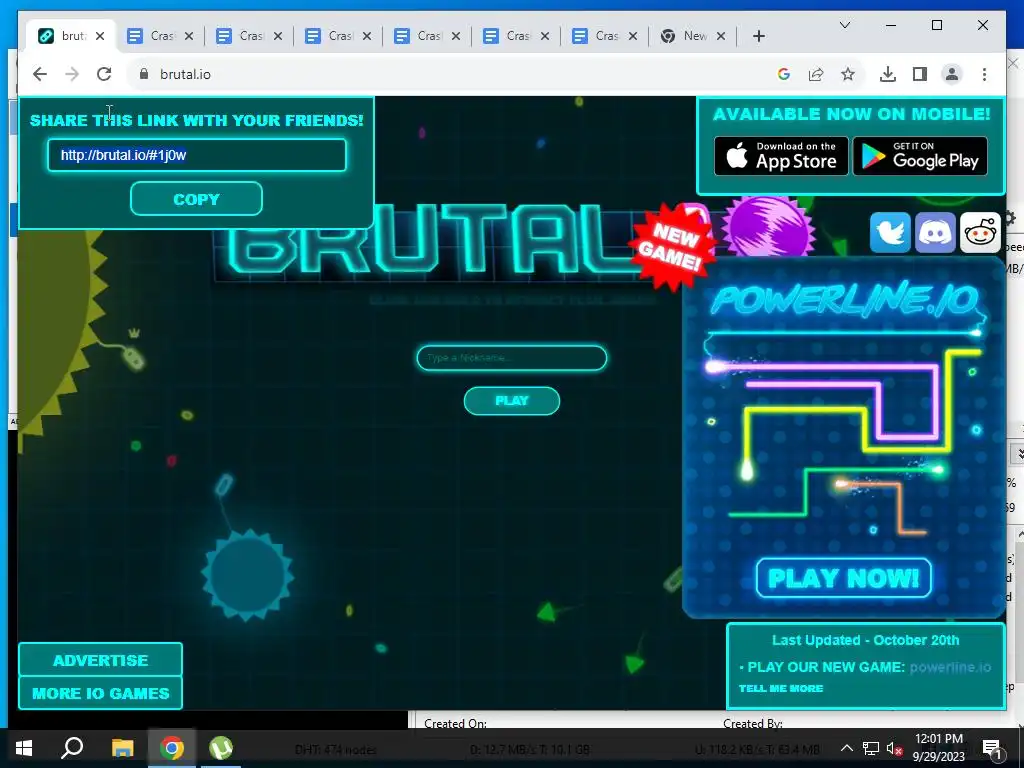Reload the brutal.io page
Viewport: 1024px width, 768px height.
[x=104, y=74]
